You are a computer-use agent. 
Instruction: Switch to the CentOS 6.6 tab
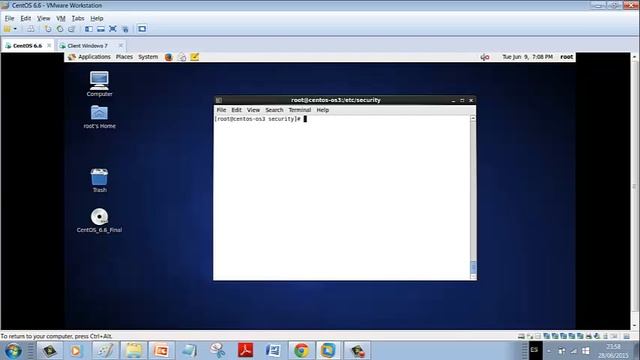pyautogui.click(x=27, y=46)
